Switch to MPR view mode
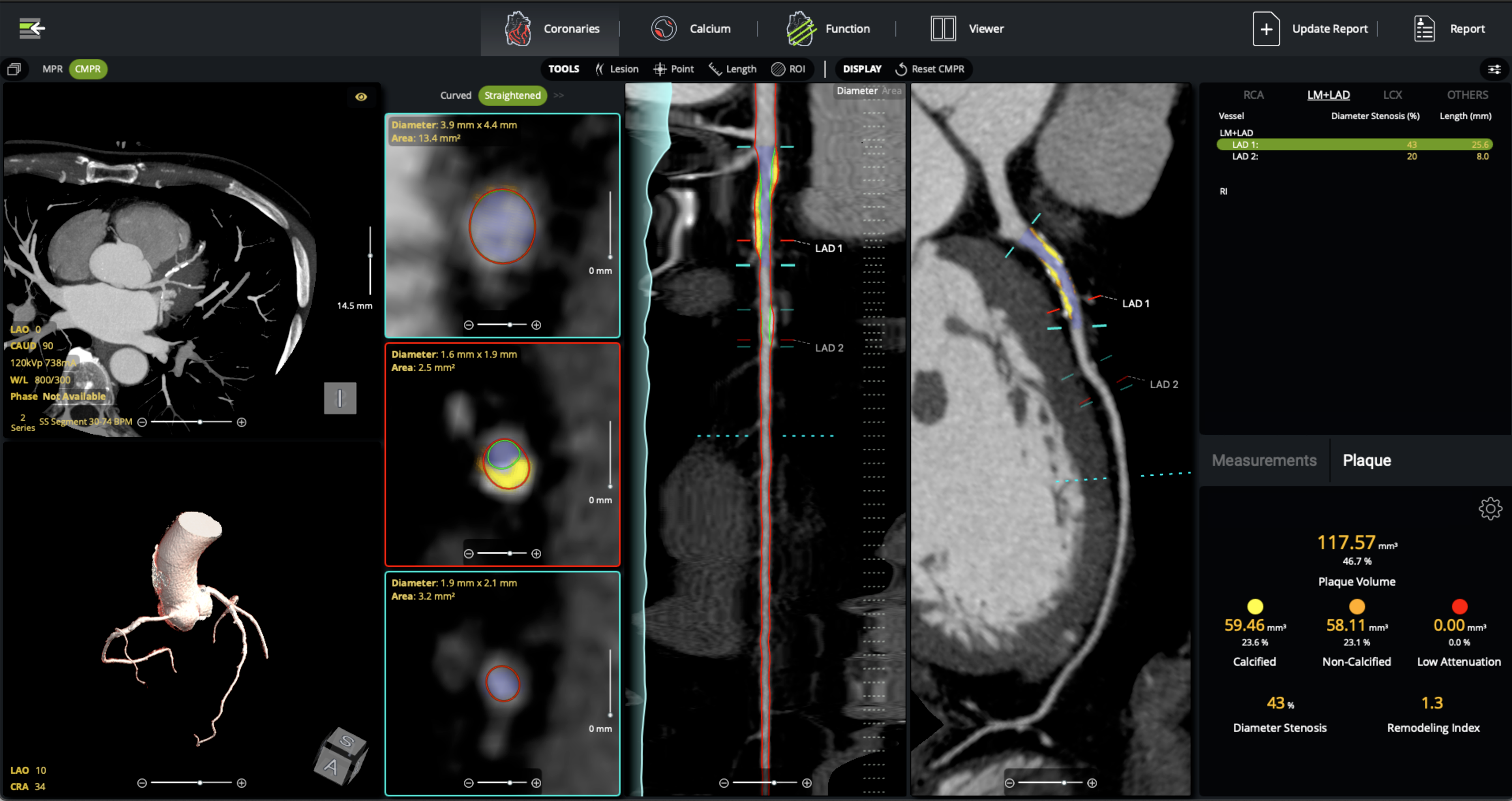Image resolution: width=1512 pixels, height=801 pixels. click(52, 69)
